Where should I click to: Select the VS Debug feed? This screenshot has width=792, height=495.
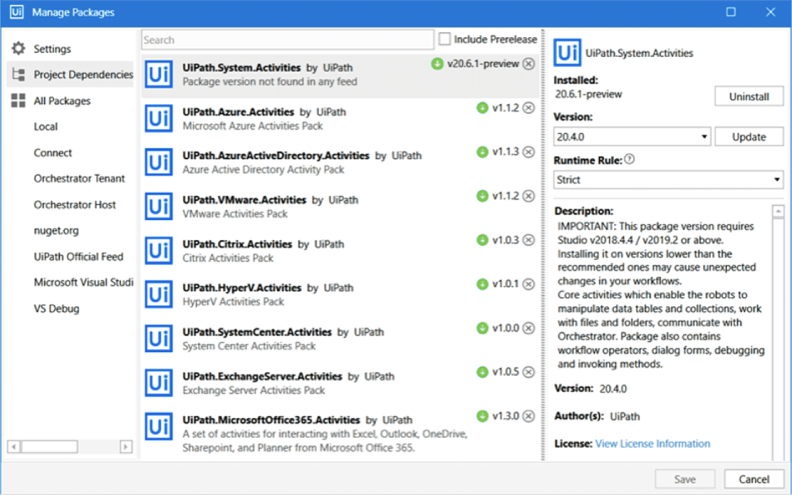click(x=57, y=309)
